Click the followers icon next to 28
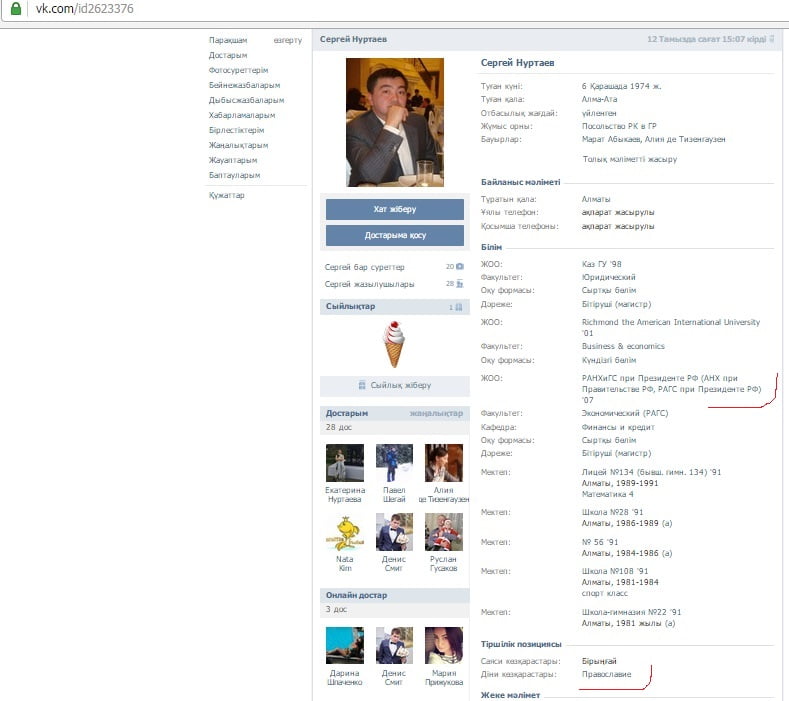 point(459,284)
